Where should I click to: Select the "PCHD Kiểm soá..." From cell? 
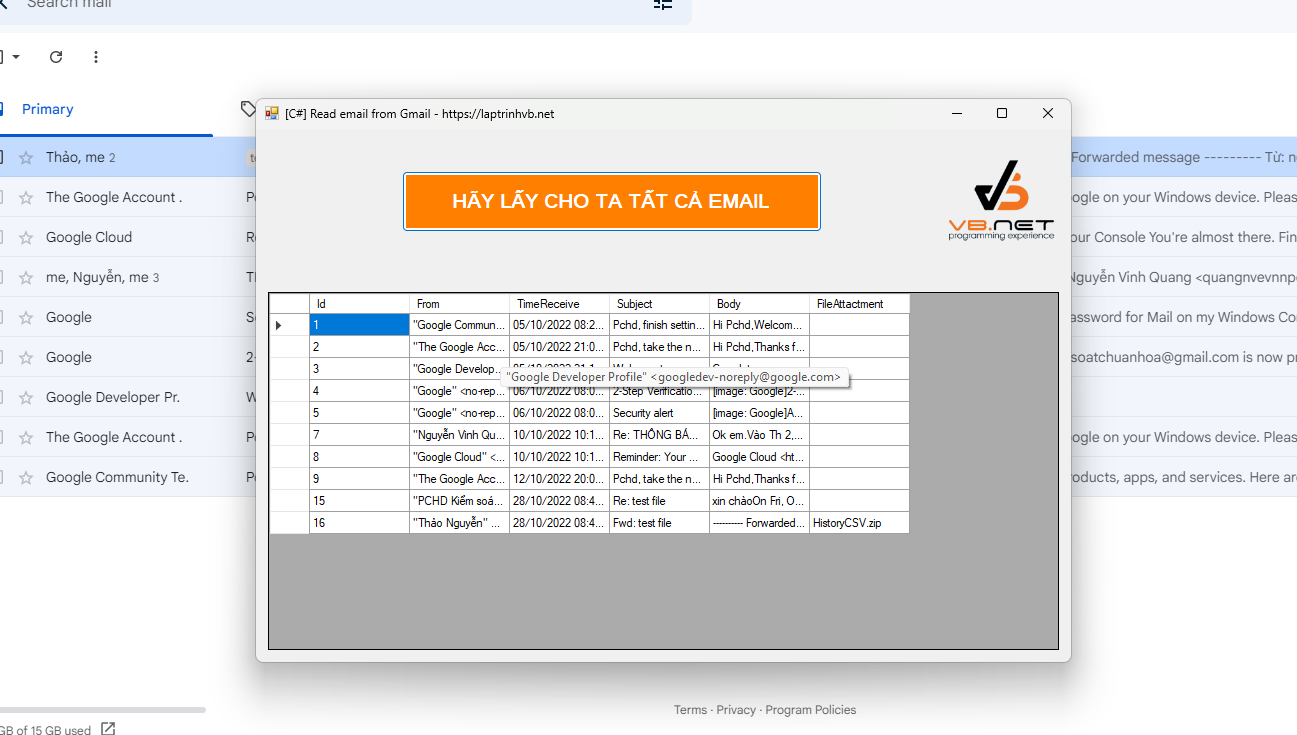[459, 501]
